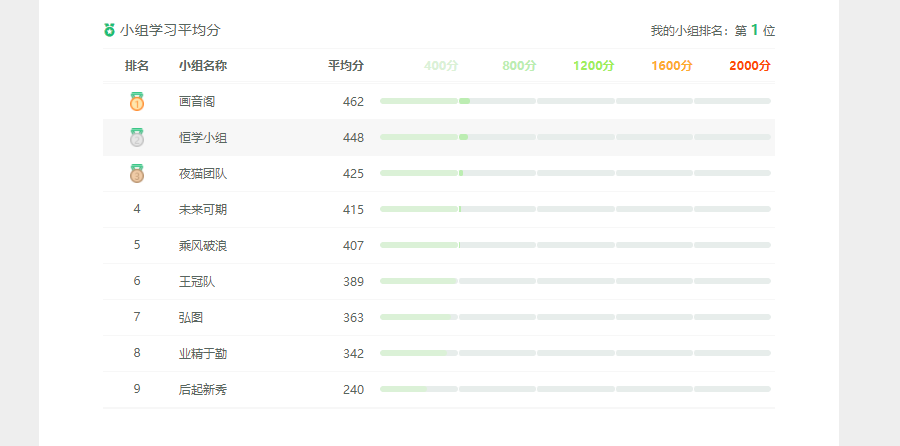Click the 排名 column header
The height and width of the screenshot is (446, 900).
pos(137,66)
